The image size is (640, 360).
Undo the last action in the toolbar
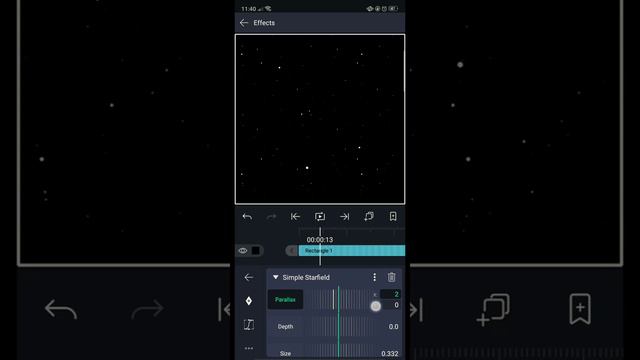(247, 217)
